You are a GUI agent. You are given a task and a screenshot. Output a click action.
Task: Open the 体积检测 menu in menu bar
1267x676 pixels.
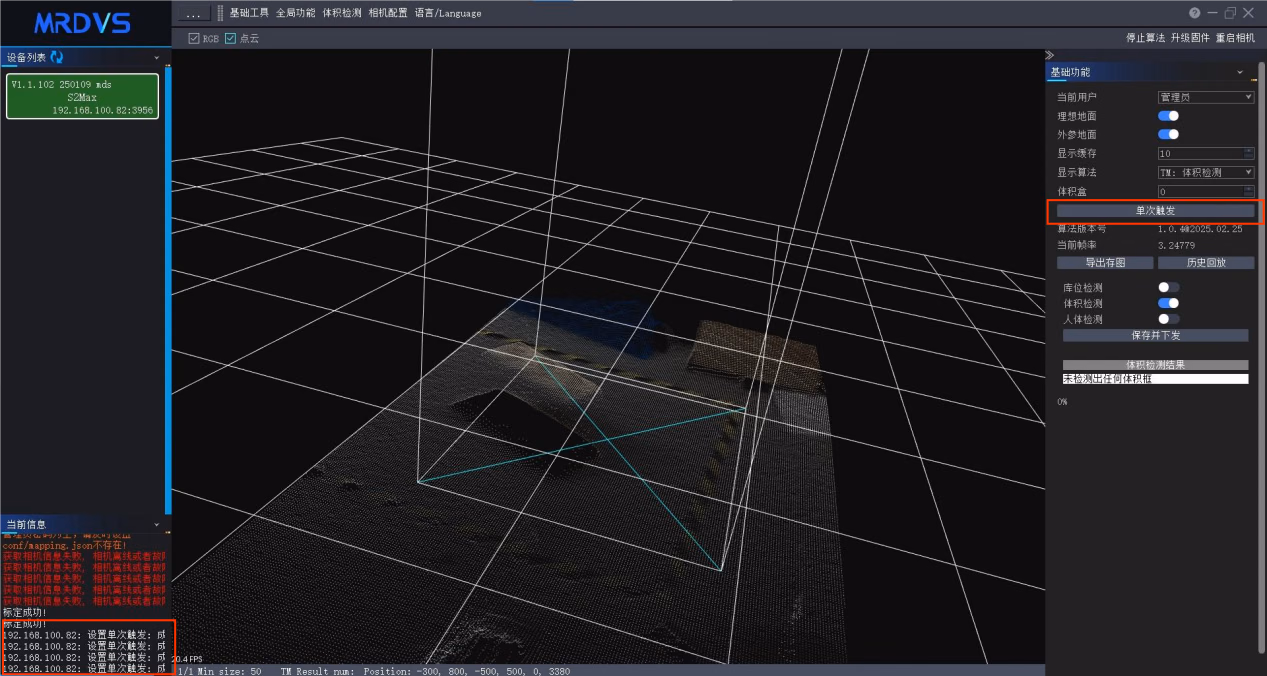pos(342,13)
